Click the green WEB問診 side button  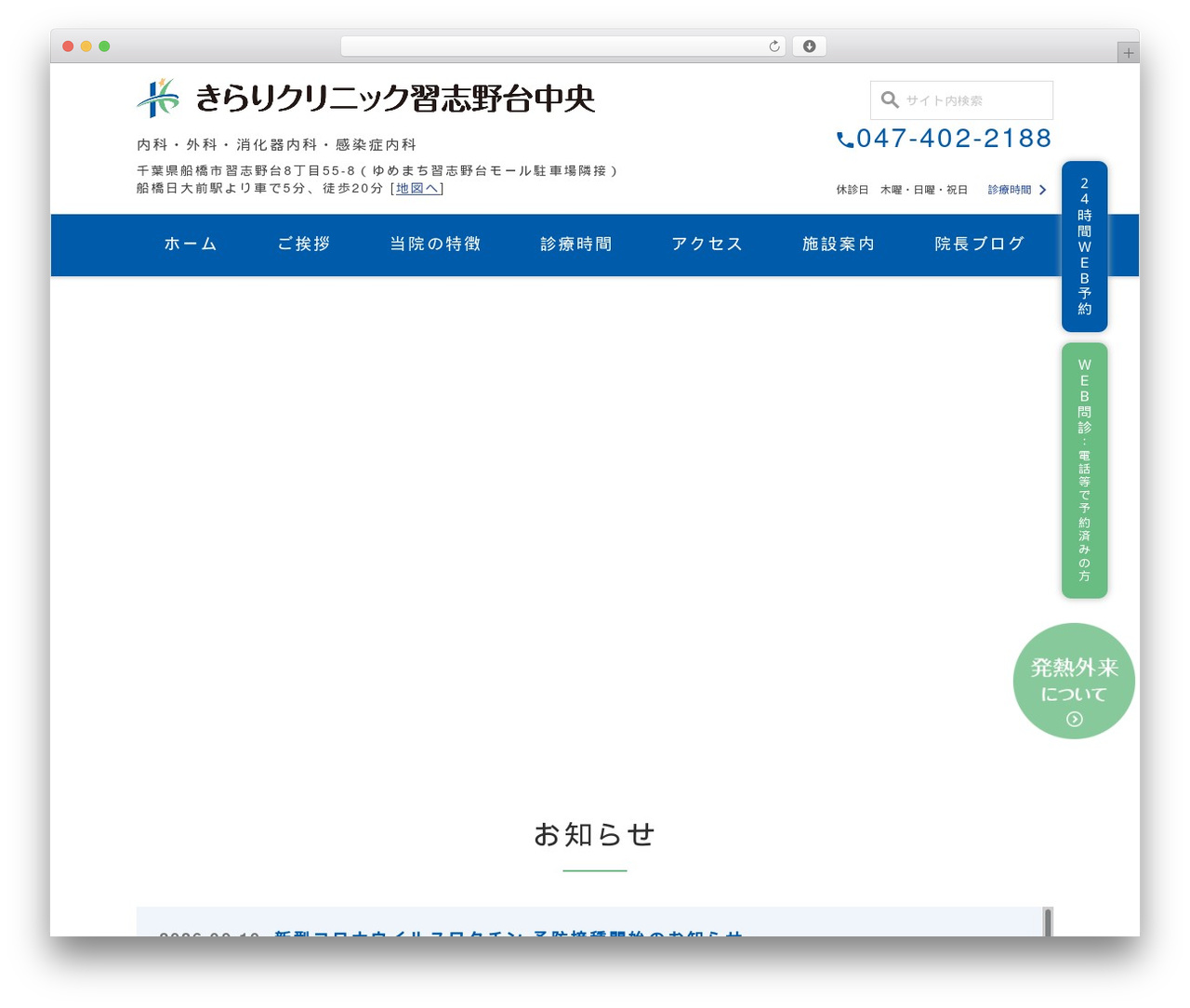point(1085,471)
